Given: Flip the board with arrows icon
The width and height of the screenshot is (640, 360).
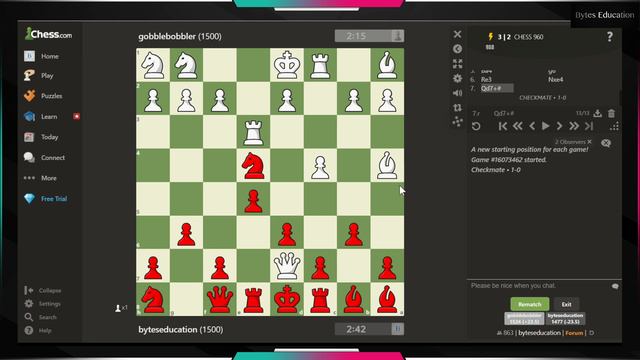Looking at the screenshot, I should point(458,108).
